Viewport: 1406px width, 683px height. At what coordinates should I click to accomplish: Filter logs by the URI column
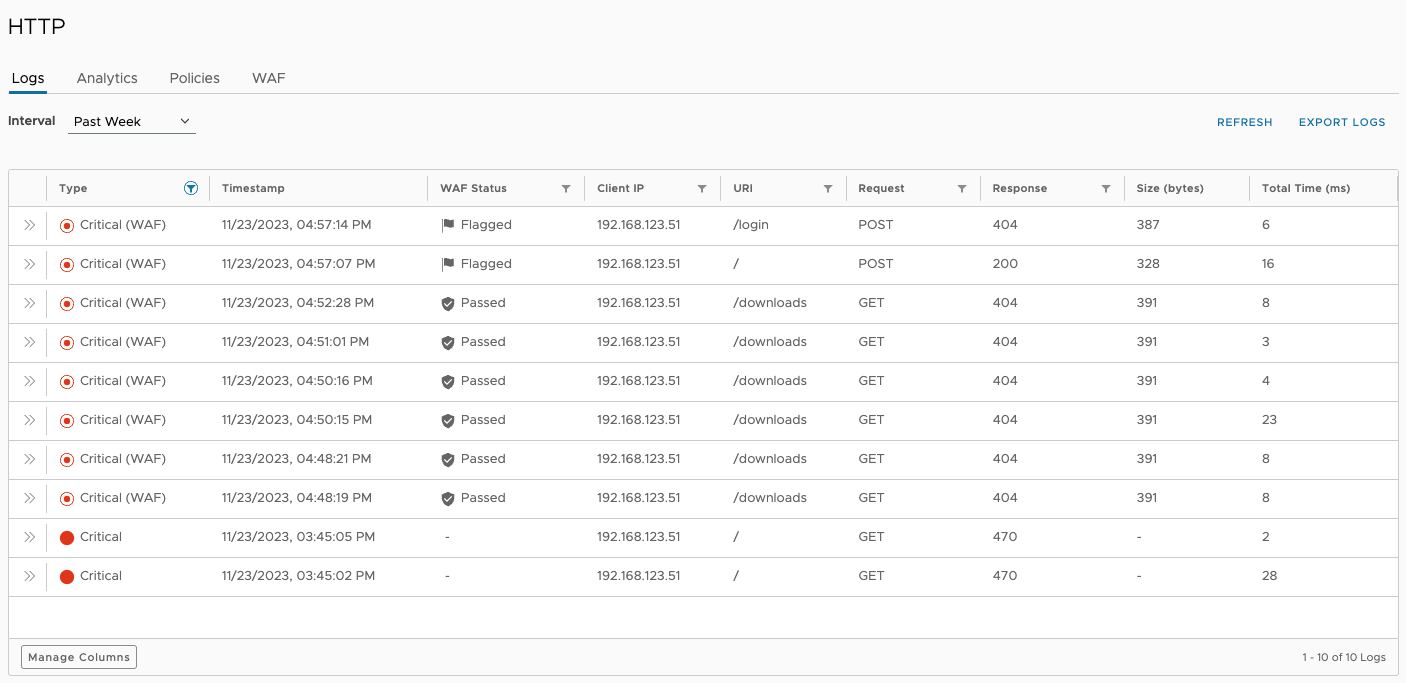coord(828,188)
